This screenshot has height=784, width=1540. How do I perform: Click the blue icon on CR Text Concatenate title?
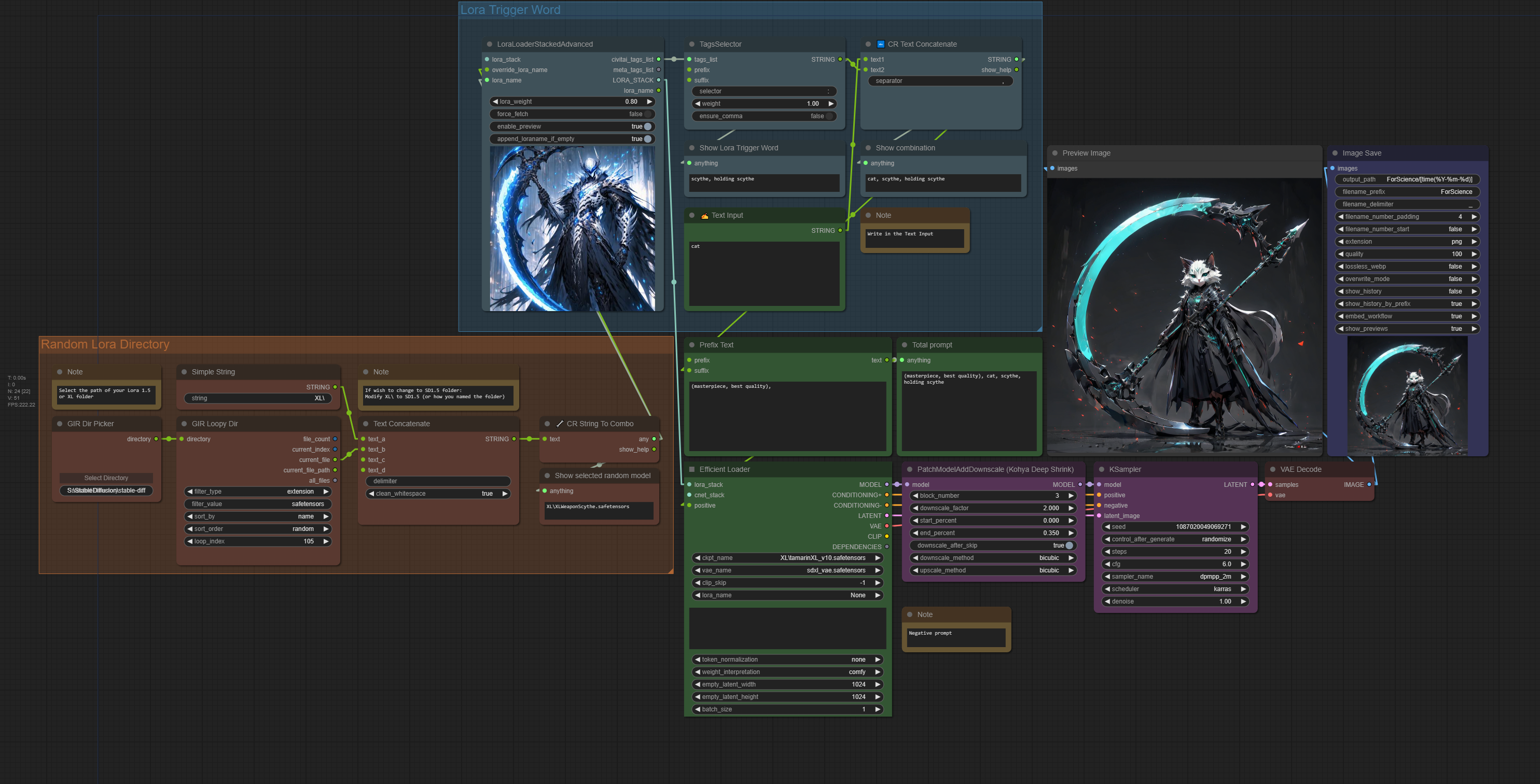click(881, 44)
